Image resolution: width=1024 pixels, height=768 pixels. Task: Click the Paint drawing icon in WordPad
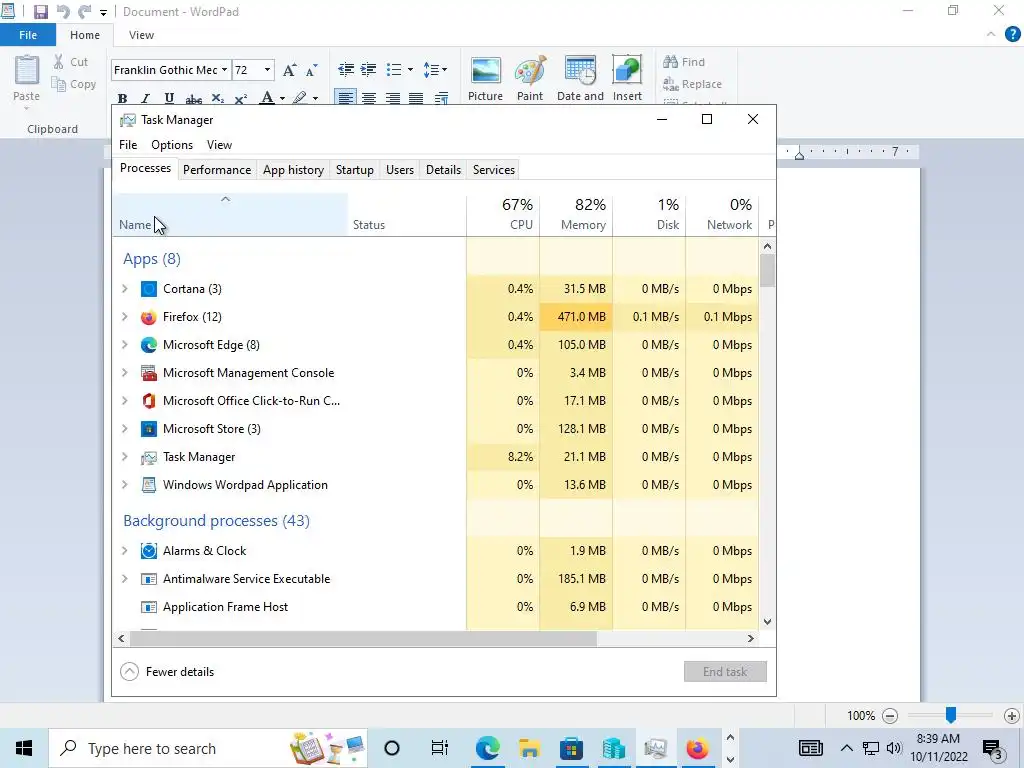(530, 78)
